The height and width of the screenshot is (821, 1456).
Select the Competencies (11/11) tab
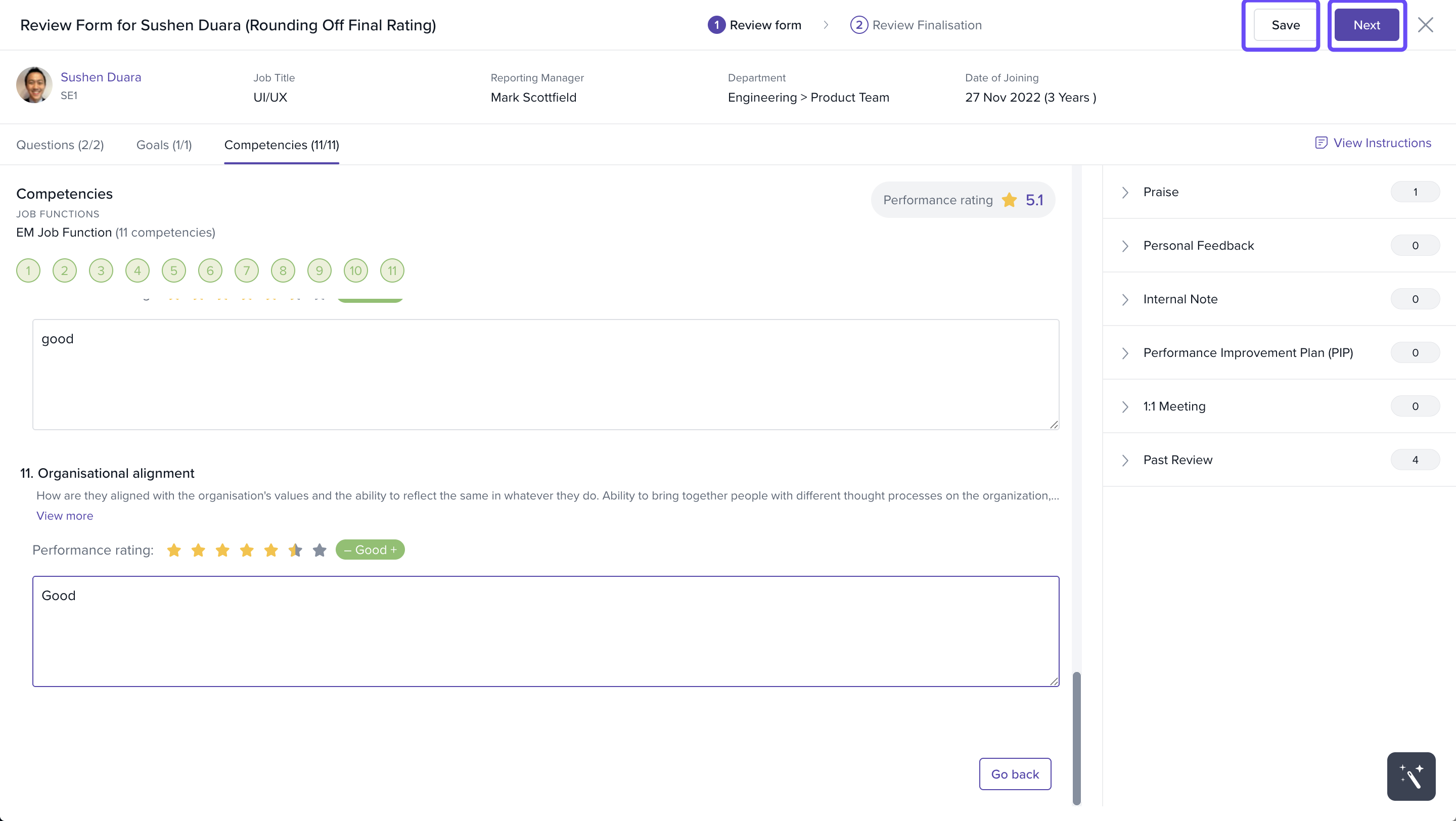click(282, 145)
